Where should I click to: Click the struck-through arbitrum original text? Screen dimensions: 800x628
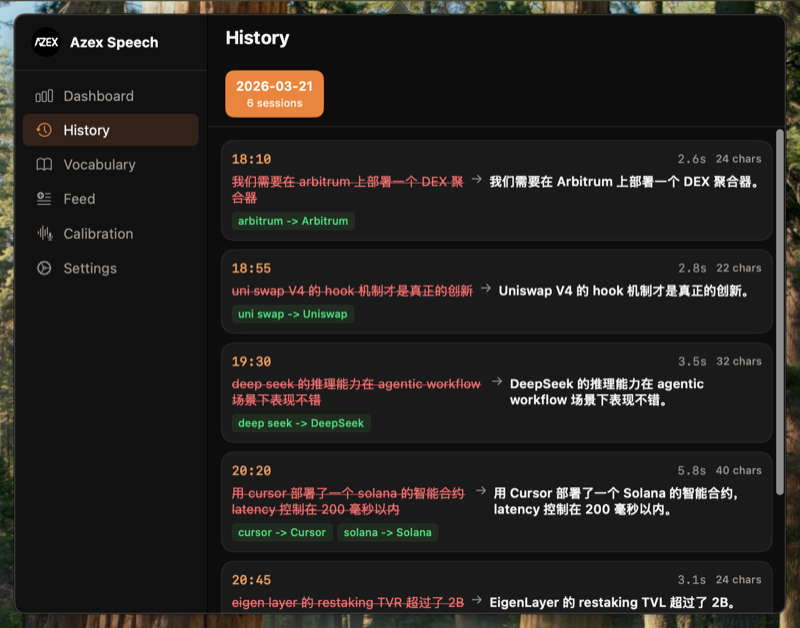click(347, 190)
